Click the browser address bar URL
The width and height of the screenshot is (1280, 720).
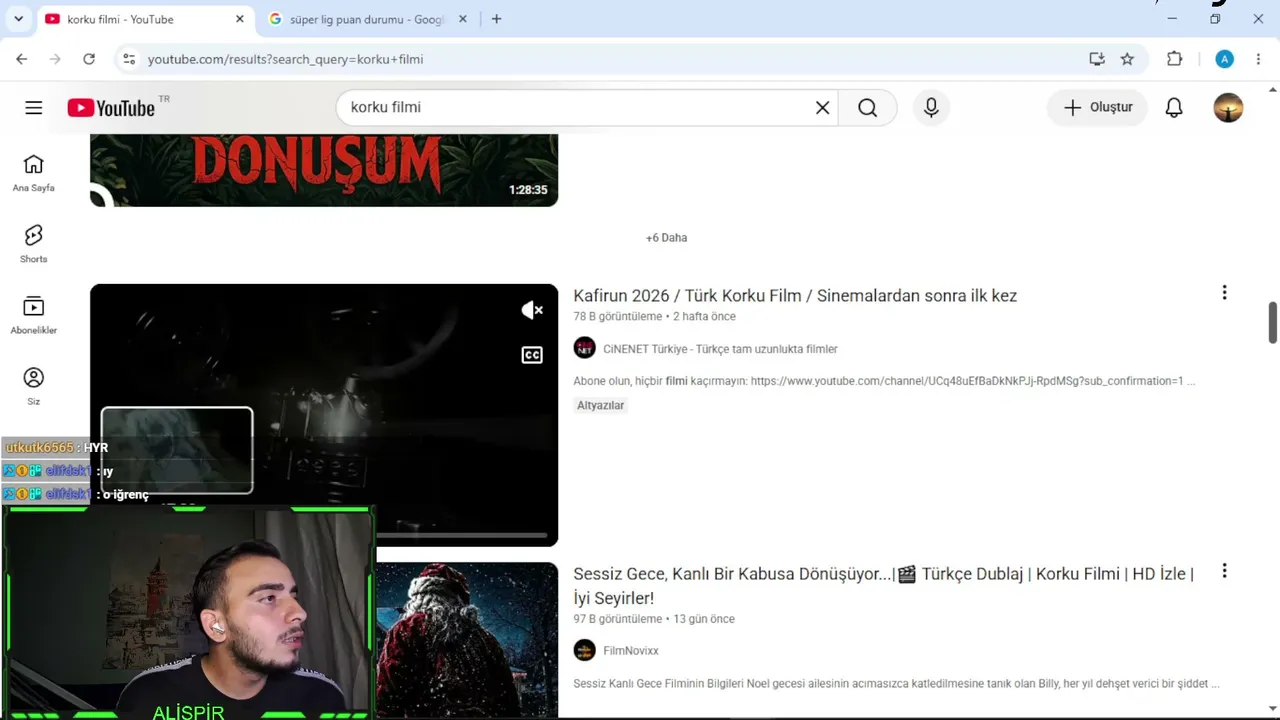[x=285, y=59]
